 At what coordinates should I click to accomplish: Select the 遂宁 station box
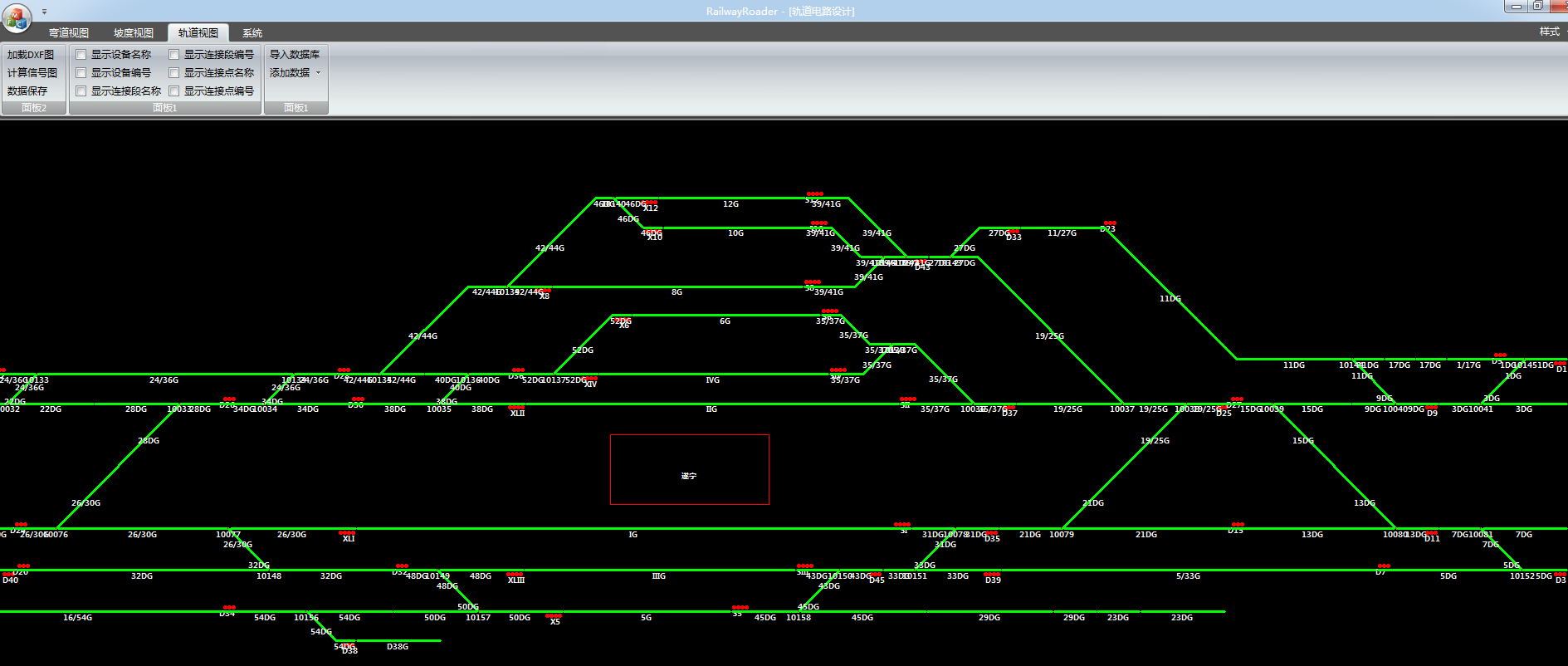pyautogui.click(x=690, y=469)
